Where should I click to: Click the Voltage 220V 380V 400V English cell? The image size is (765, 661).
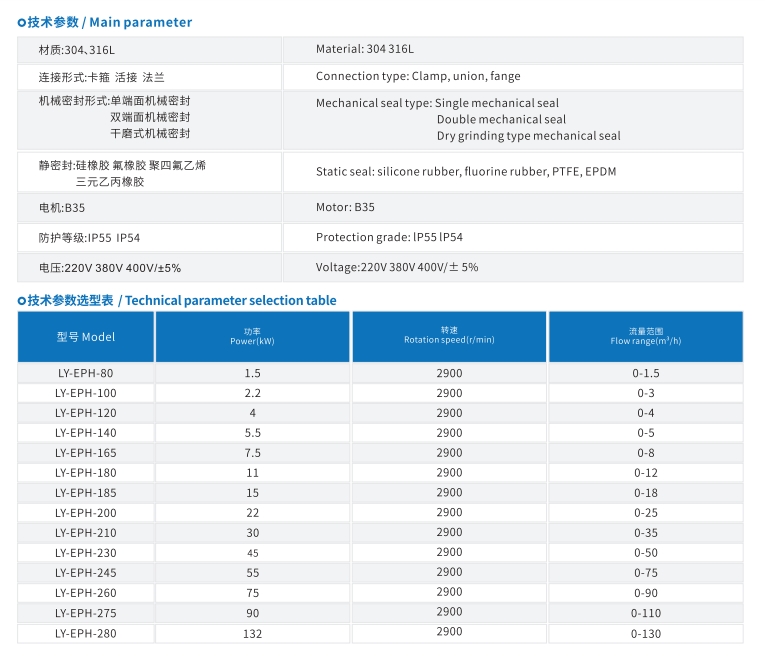point(397,267)
